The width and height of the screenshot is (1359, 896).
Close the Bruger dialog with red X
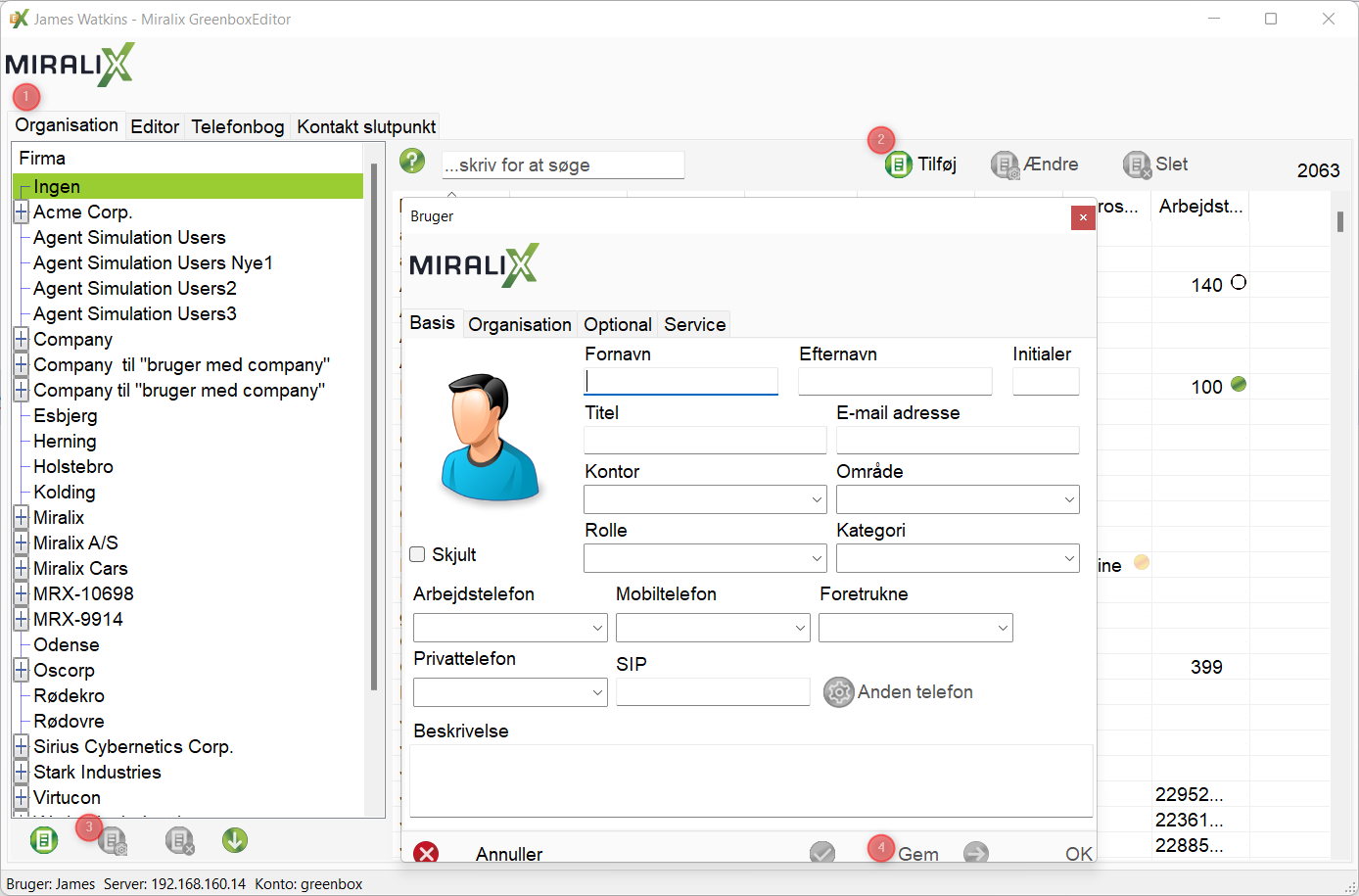[1082, 217]
